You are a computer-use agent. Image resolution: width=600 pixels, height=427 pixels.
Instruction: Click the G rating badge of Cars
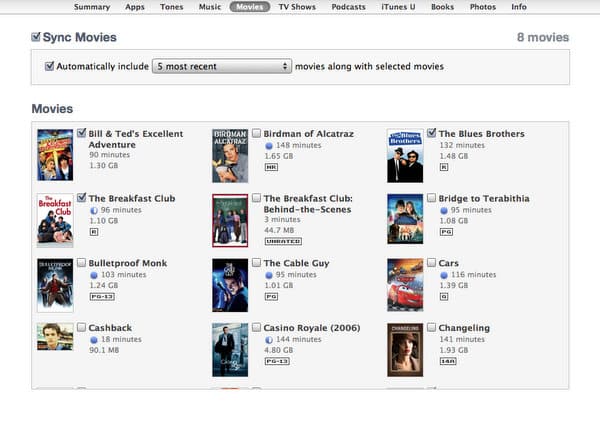click(x=444, y=297)
